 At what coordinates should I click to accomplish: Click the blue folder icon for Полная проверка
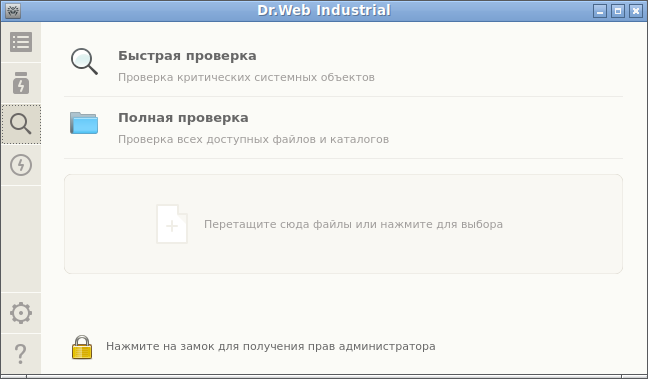tap(84, 123)
